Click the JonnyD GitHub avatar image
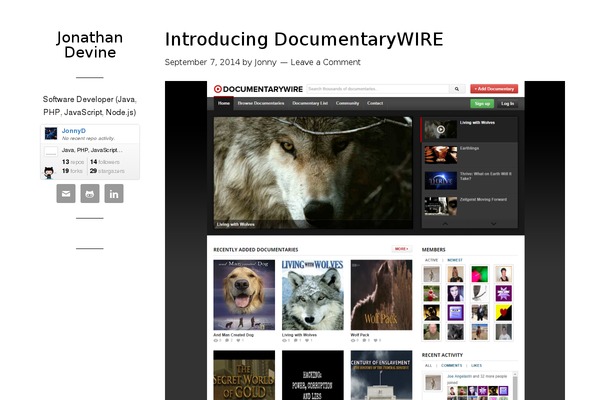Image resolution: width=600 pixels, height=400 pixels. pos(51,134)
